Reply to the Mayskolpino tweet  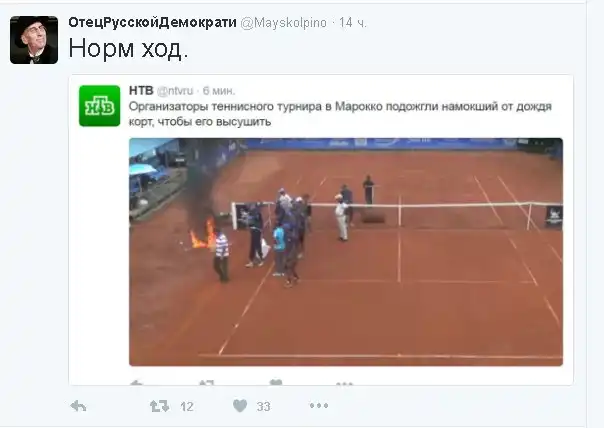pyautogui.click(x=79, y=406)
